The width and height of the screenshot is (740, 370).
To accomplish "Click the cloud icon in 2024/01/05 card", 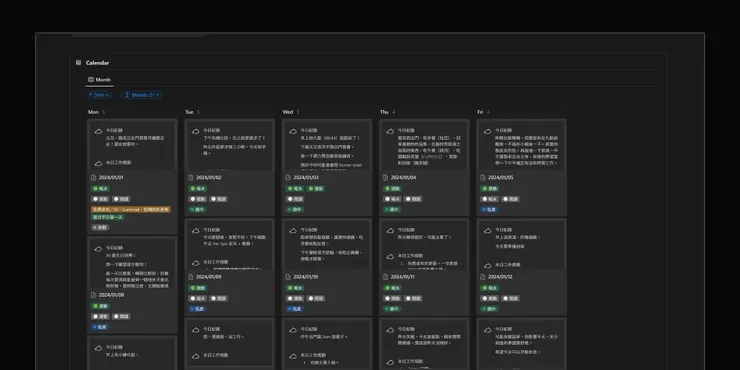I will tap(488, 131).
